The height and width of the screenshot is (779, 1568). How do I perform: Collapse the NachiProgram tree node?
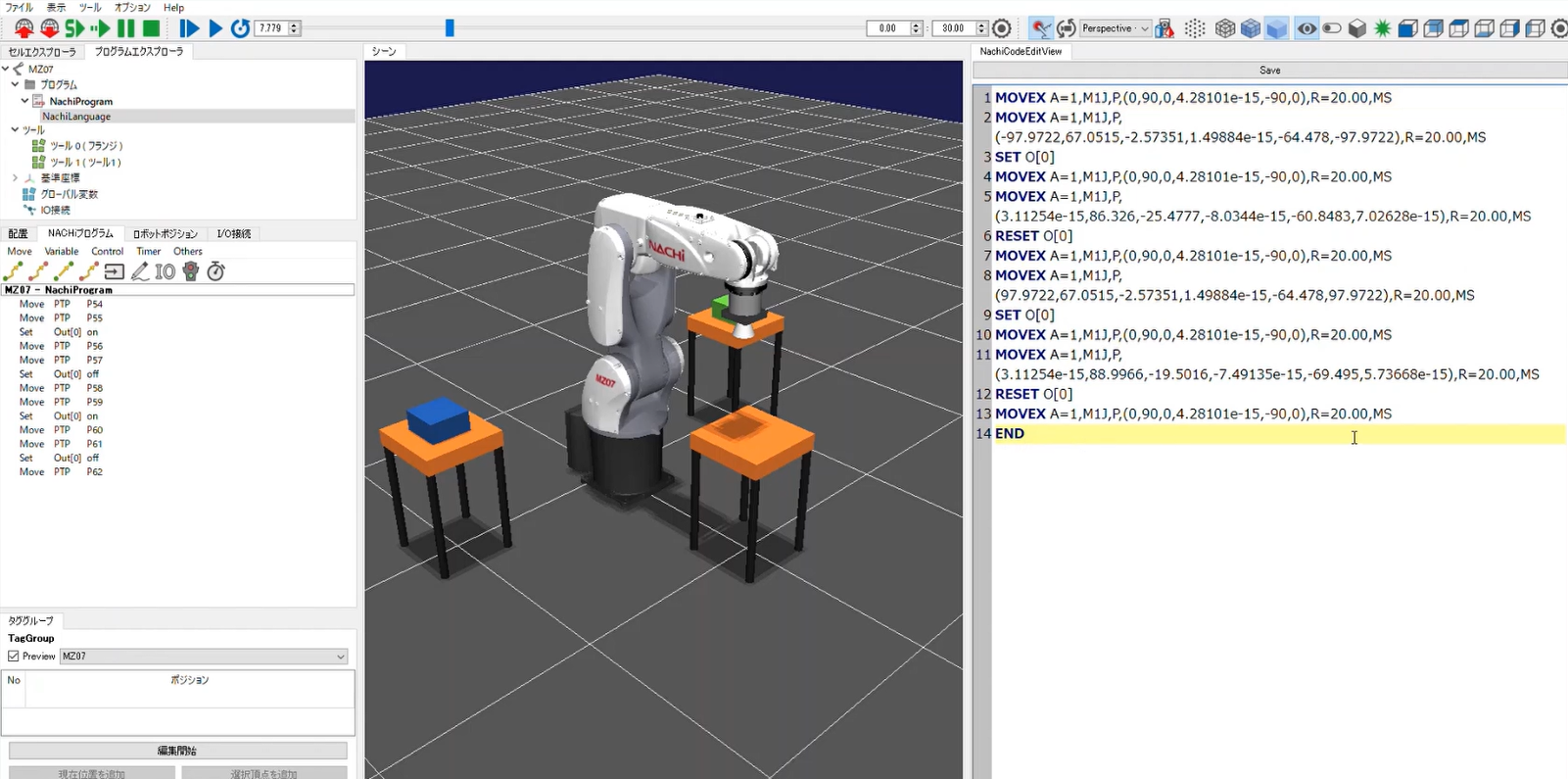pyautogui.click(x=25, y=101)
